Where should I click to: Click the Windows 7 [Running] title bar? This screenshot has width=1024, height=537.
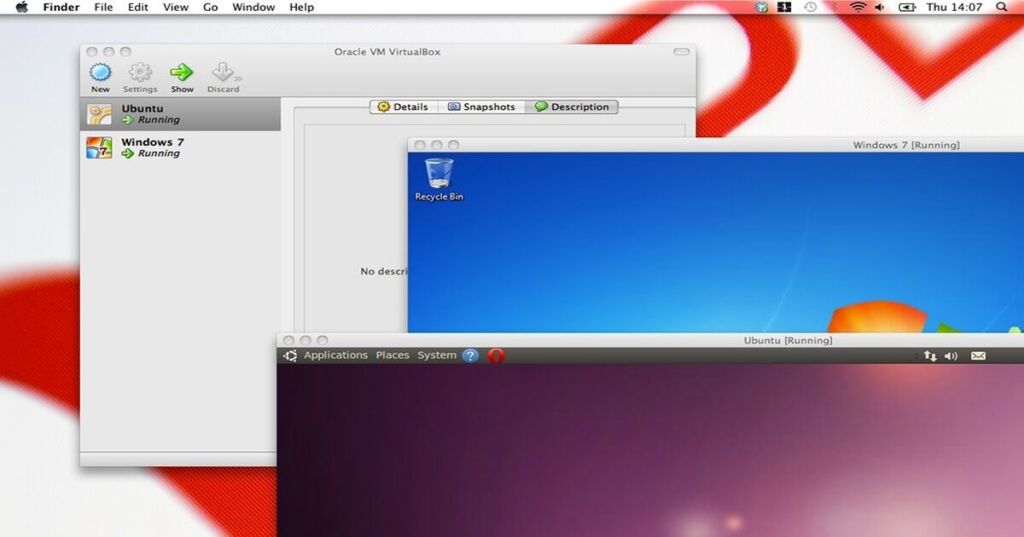click(x=716, y=144)
